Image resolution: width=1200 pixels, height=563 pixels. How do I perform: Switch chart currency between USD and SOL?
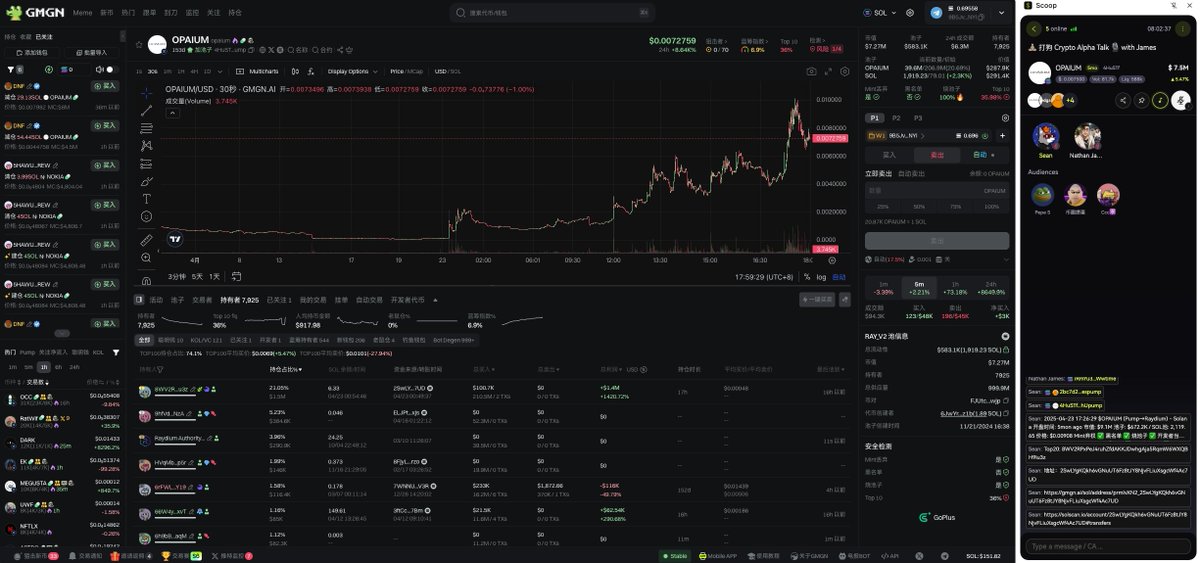[448, 72]
